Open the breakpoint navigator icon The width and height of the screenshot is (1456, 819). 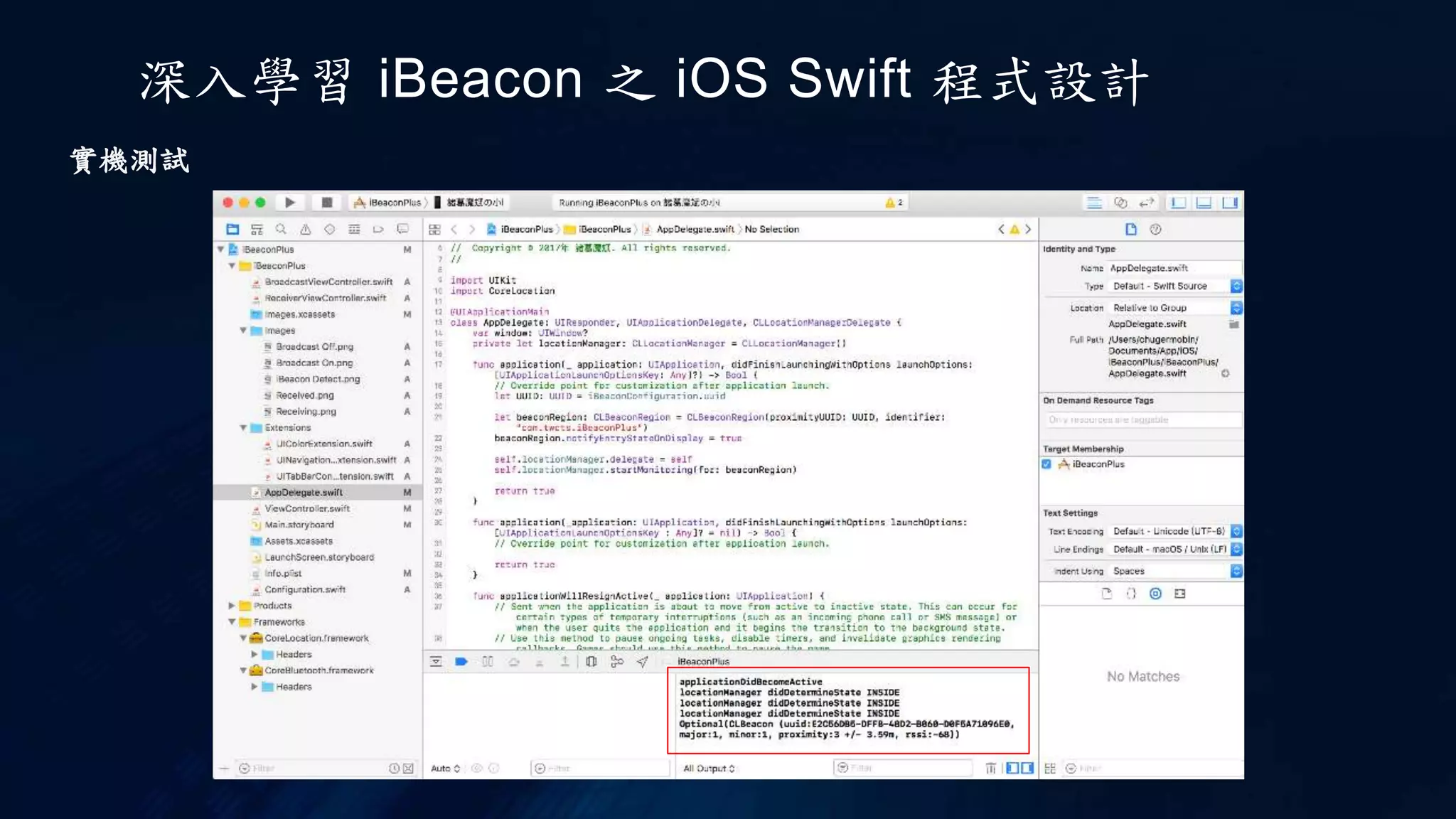click(x=378, y=229)
